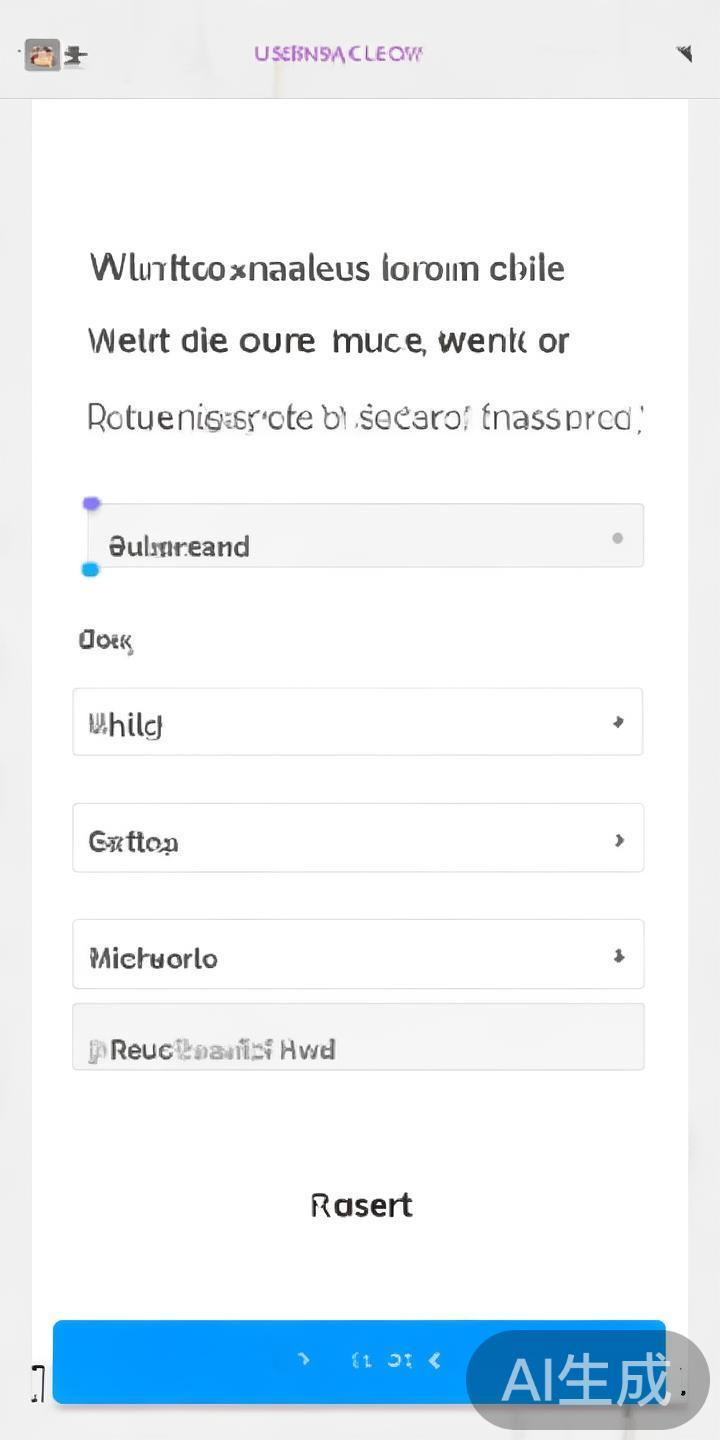Expand the Grtton row
The width and height of the screenshot is (720, 1440).
click(x=357, y=838)
